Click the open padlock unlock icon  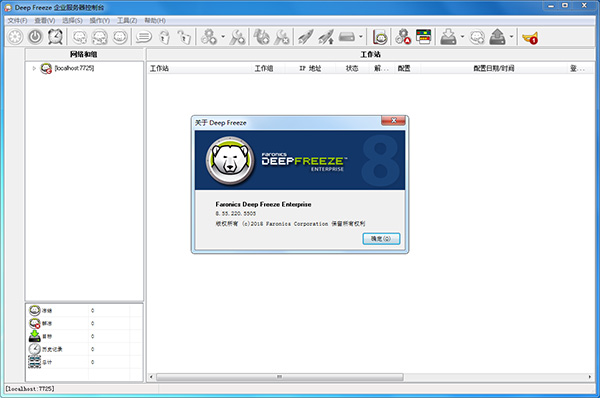coord(184,37)
